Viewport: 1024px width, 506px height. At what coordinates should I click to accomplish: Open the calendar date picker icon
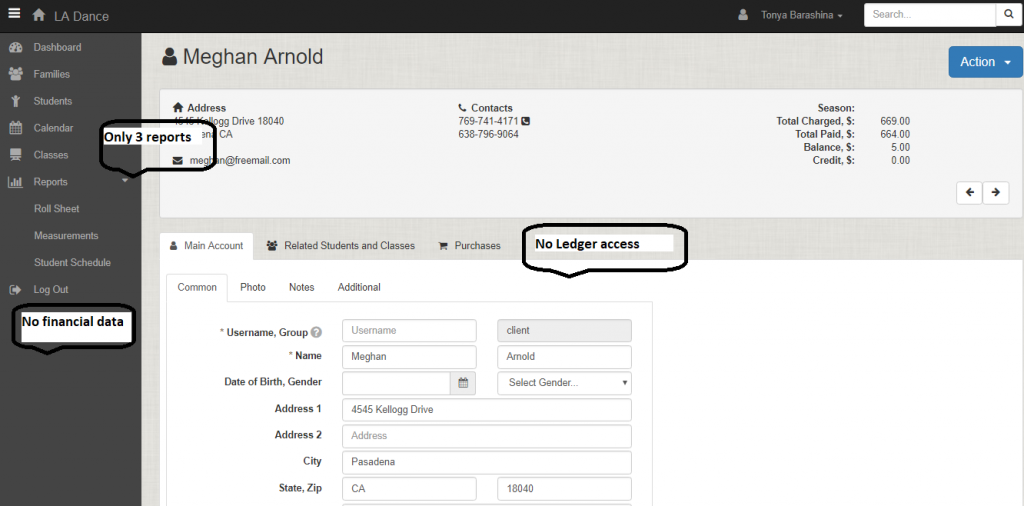(463, 382)
